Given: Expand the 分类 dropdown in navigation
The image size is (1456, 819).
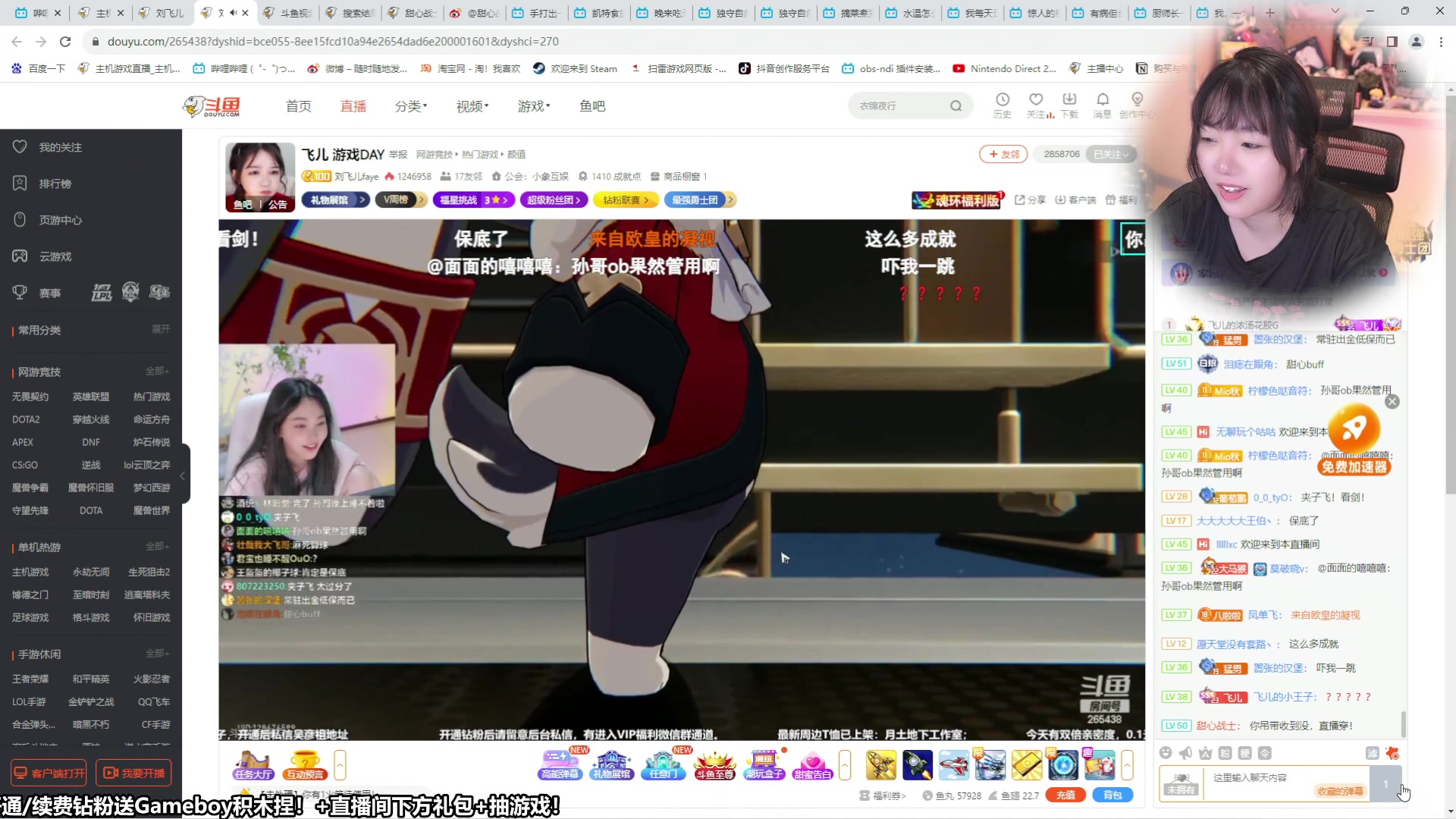Looking at the screenshot, I should click(410, 106).
